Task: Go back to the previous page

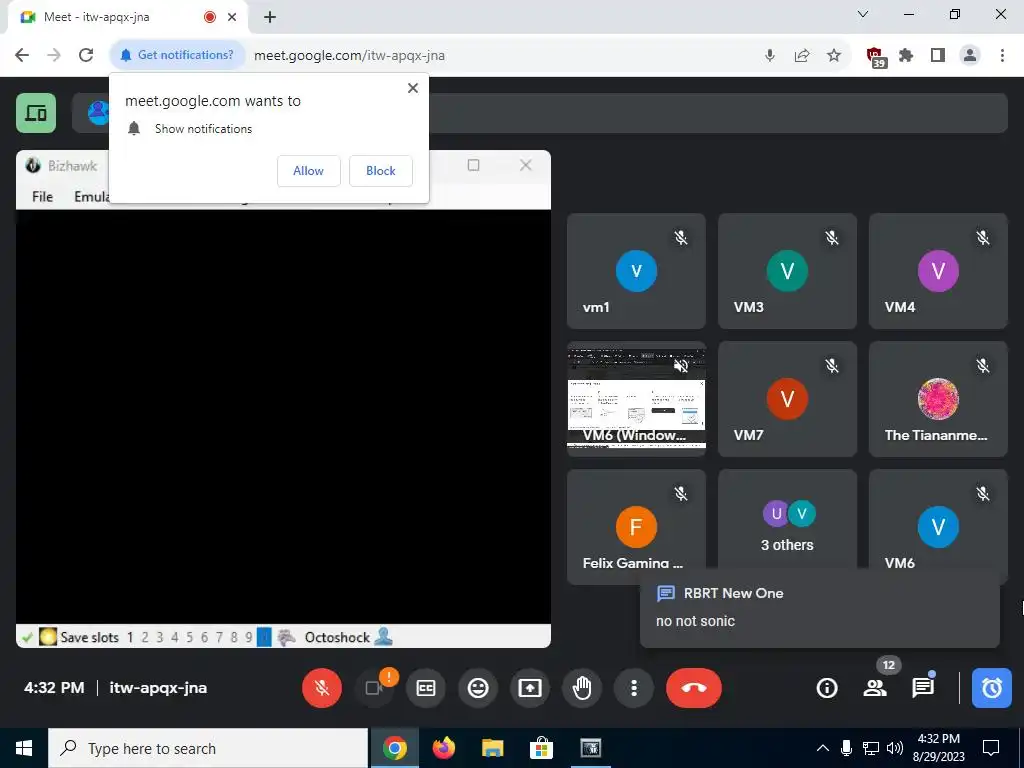Action: pos(22,55)
